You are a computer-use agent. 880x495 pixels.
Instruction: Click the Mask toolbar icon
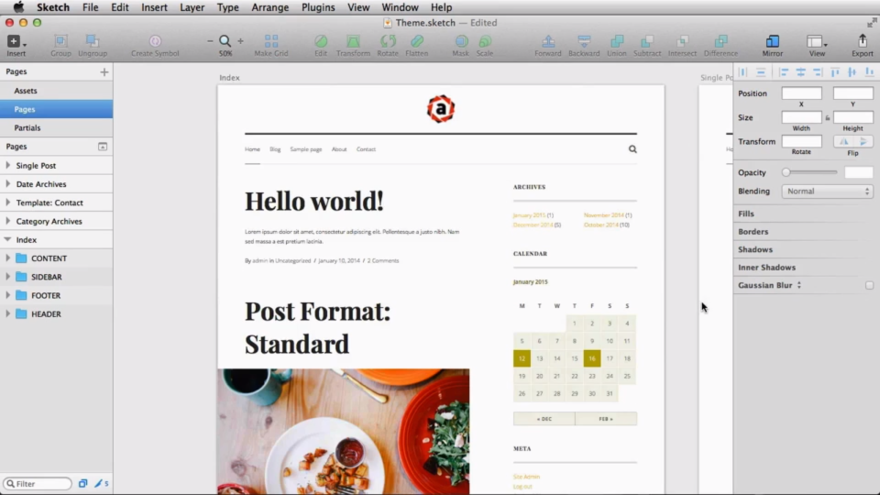tap(461, 44)
